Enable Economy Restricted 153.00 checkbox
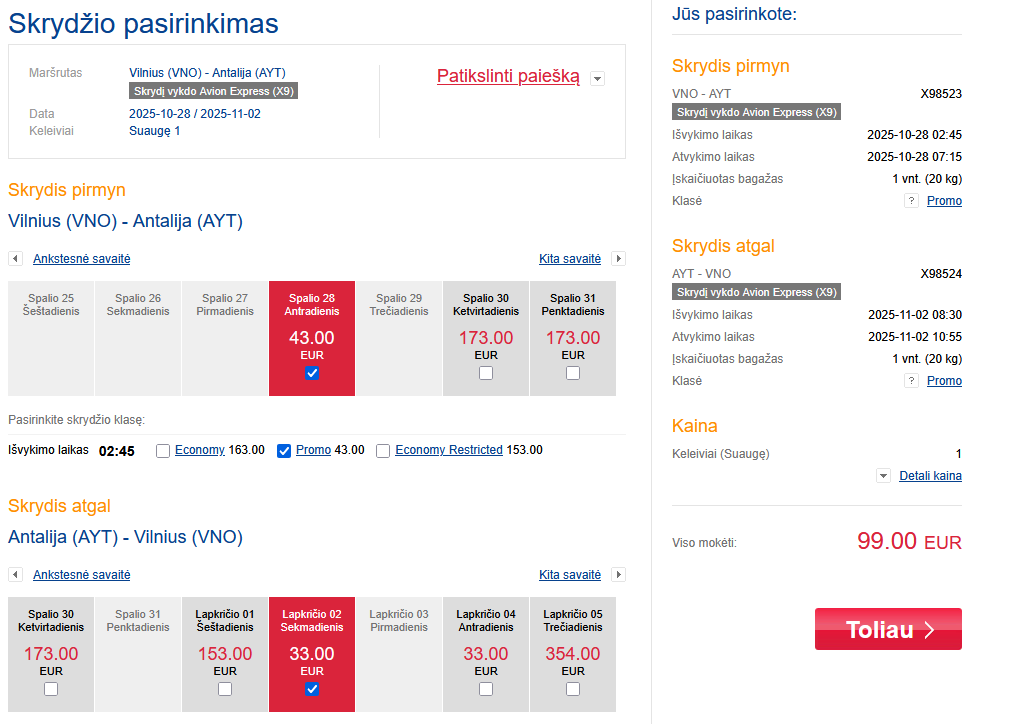This screenshot has height=724, width=1010. click(383, 451)
